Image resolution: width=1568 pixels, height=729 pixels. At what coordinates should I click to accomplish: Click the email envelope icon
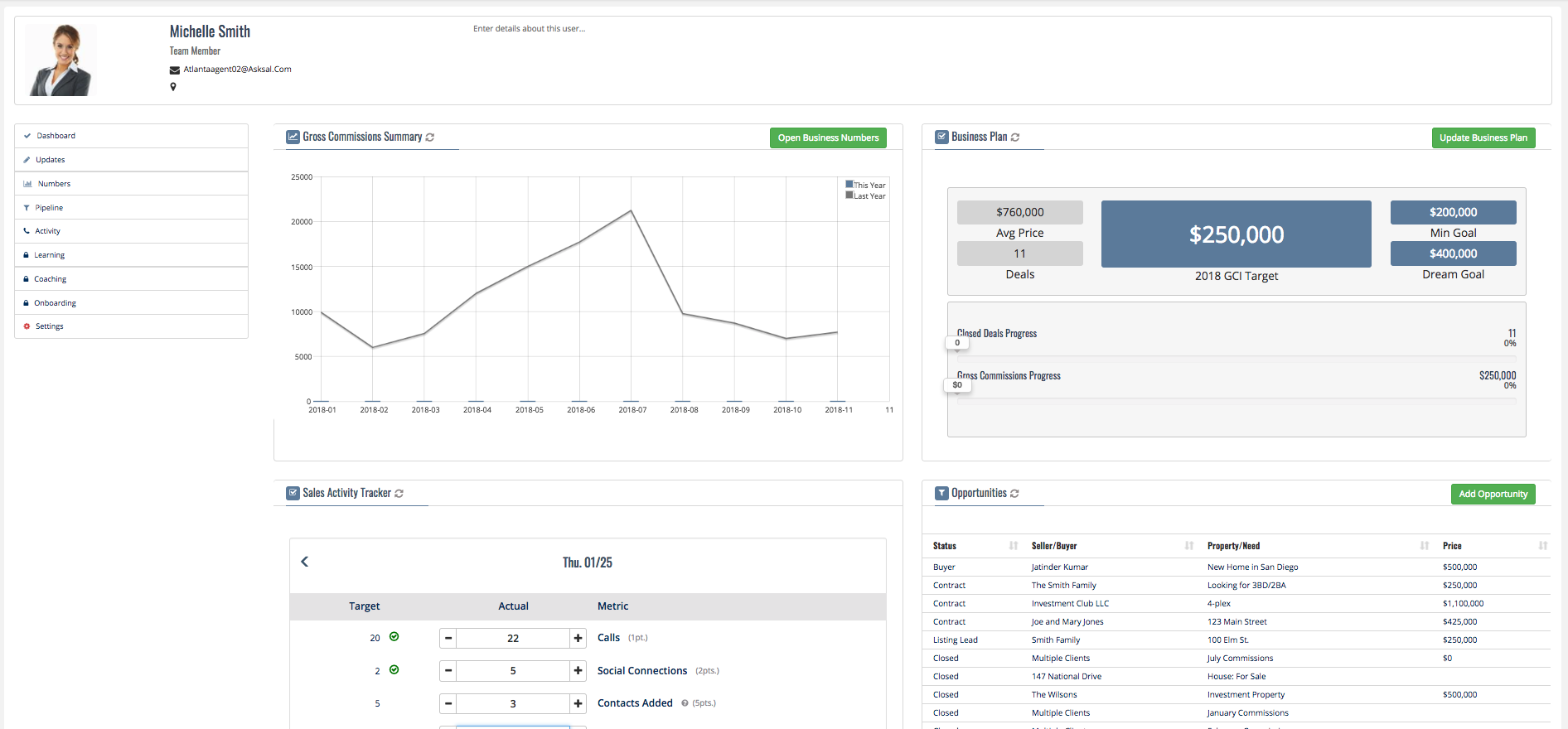175,70
